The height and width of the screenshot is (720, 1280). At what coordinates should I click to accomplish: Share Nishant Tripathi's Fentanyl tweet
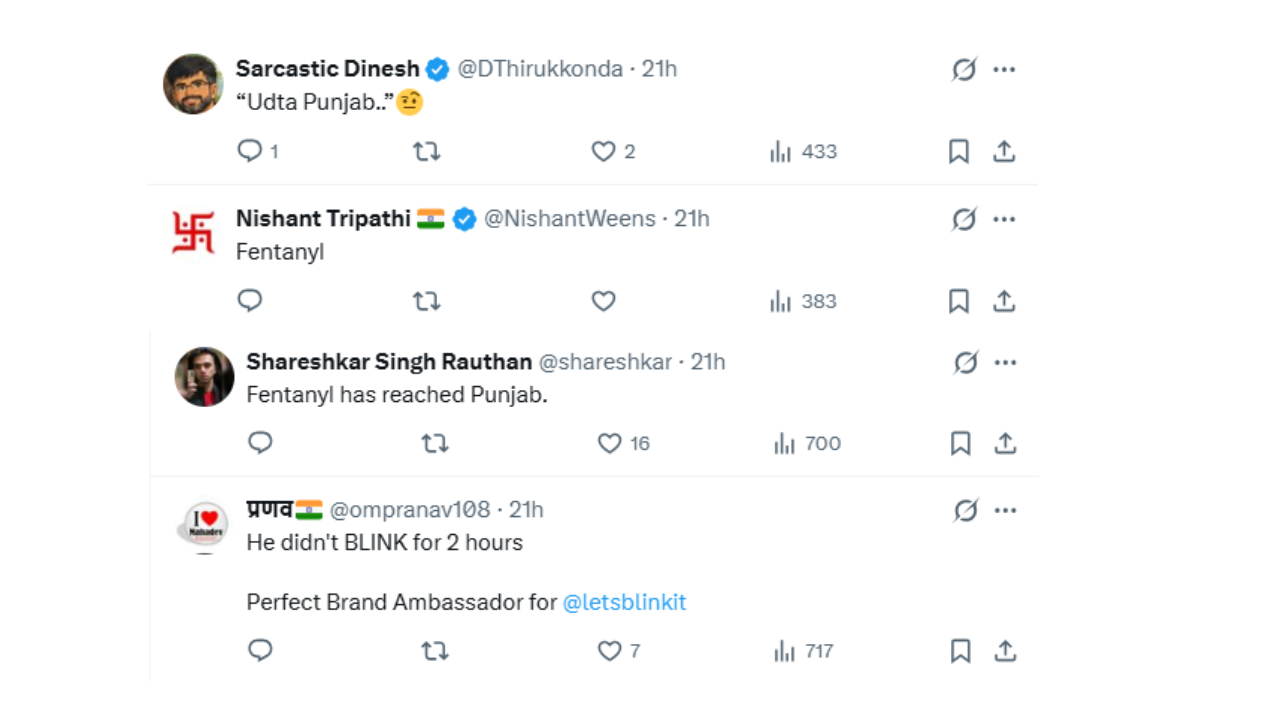pos(1004,301)
